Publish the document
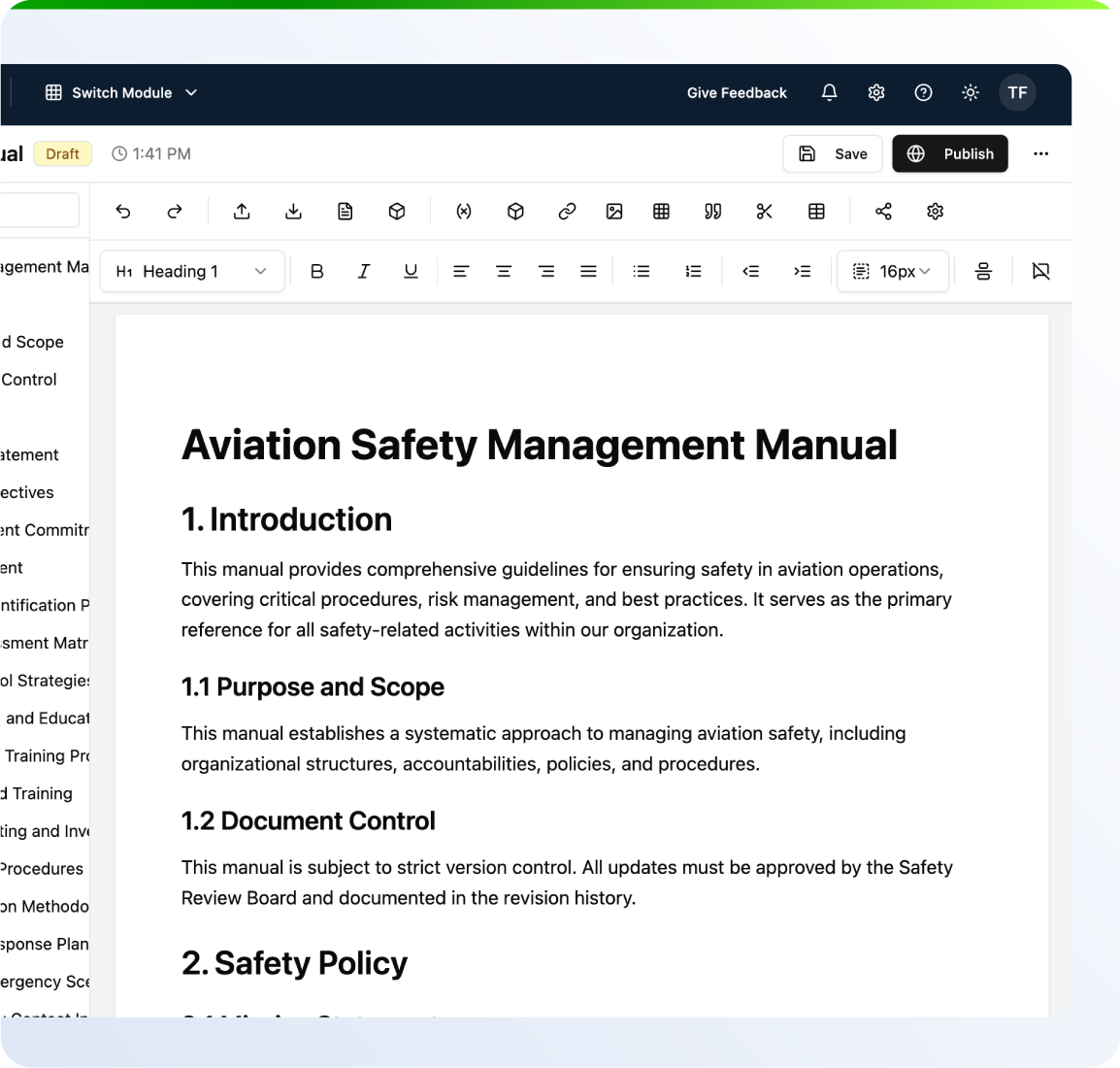This screenshot has width=1120, height=1068. [x=950, y=153]
